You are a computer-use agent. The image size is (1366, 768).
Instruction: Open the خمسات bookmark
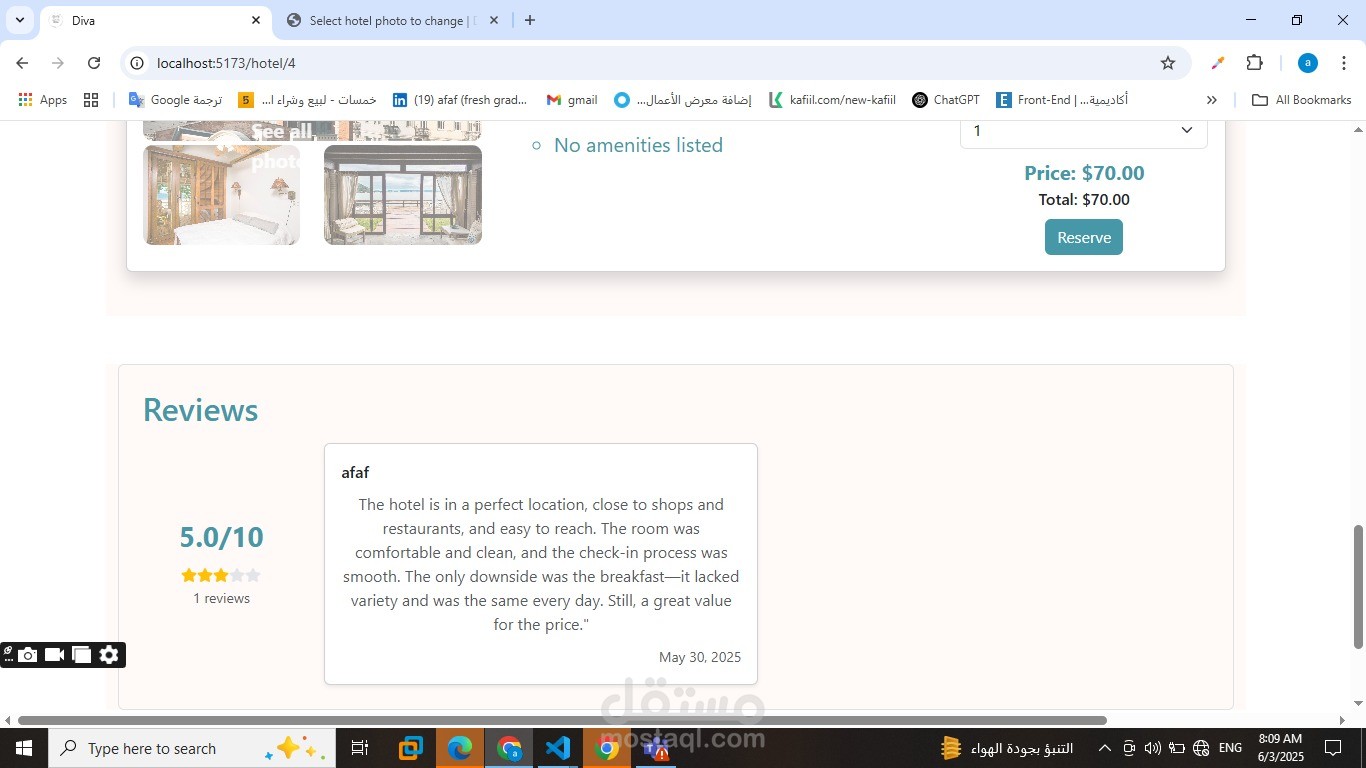[308, 100]
